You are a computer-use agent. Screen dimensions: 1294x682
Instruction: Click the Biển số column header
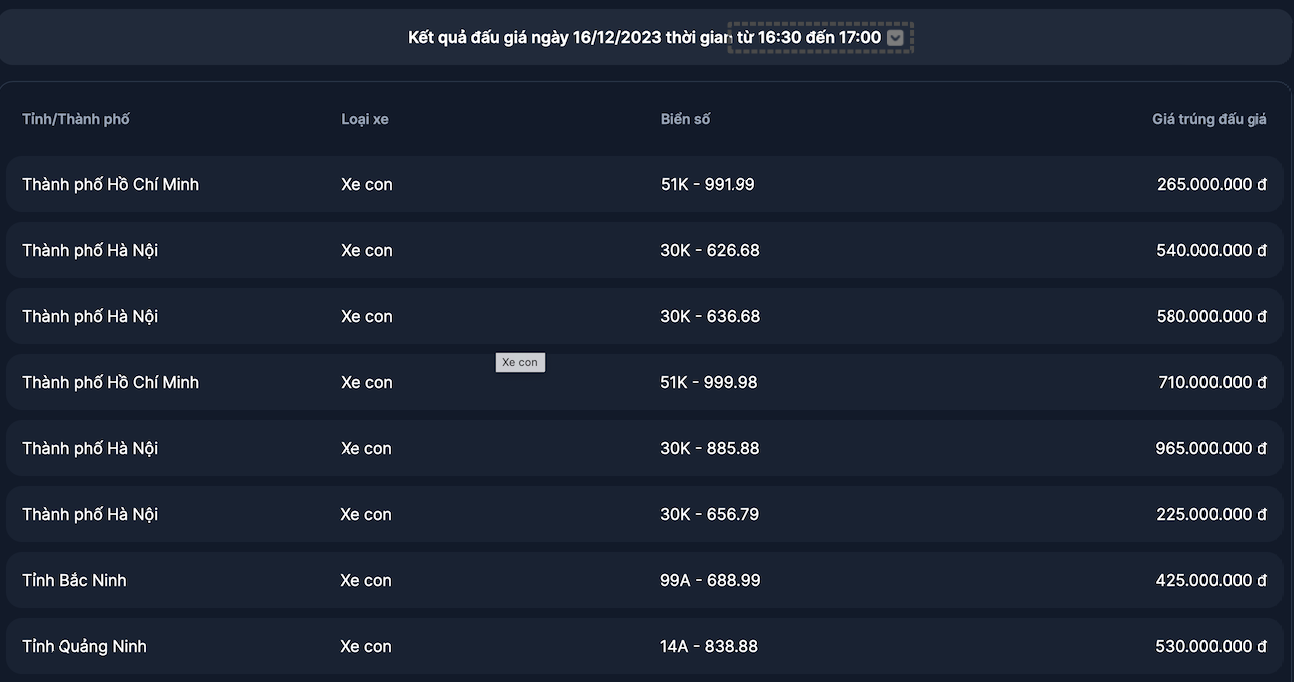685,119
